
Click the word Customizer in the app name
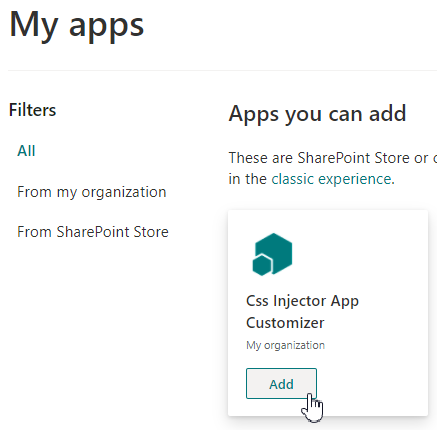(x=285, y=323)
